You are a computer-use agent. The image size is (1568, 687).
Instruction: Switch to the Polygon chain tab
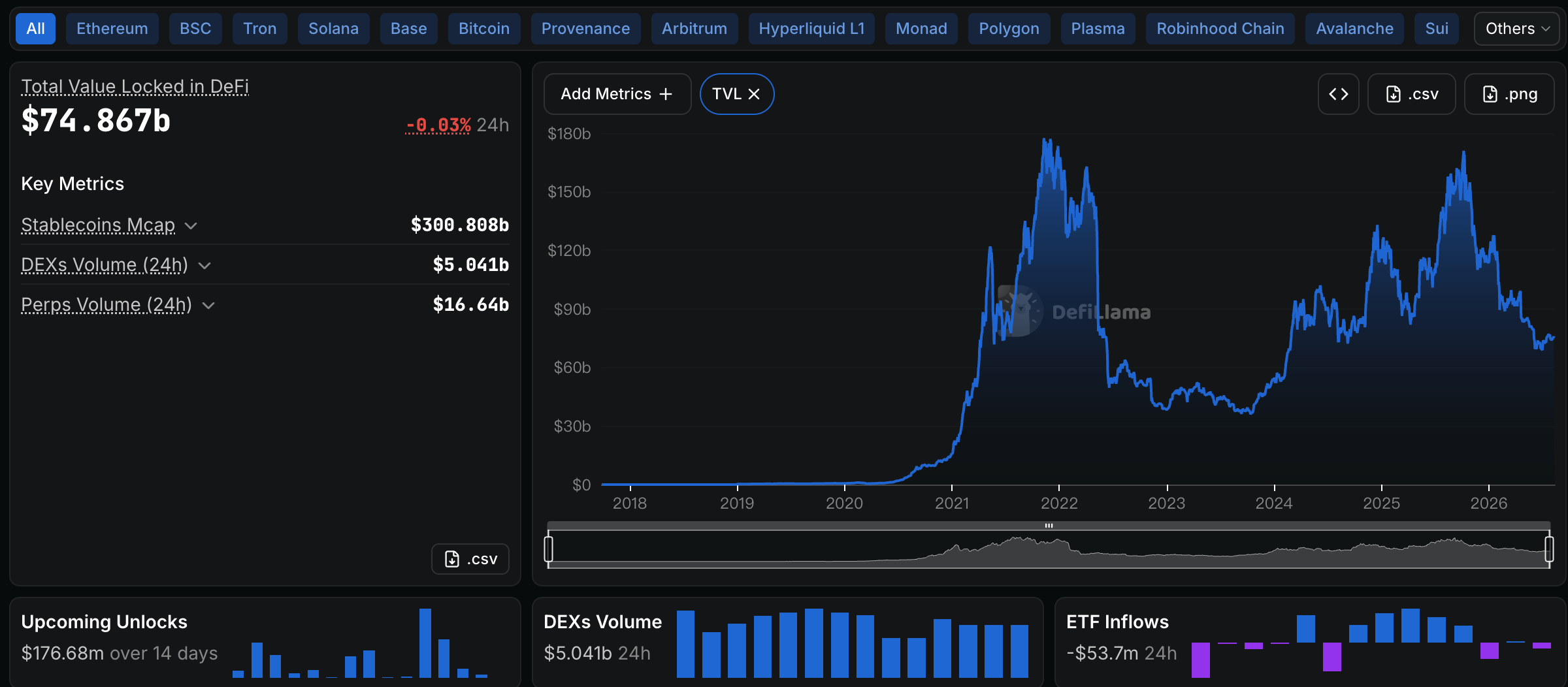click(1009, 29)
